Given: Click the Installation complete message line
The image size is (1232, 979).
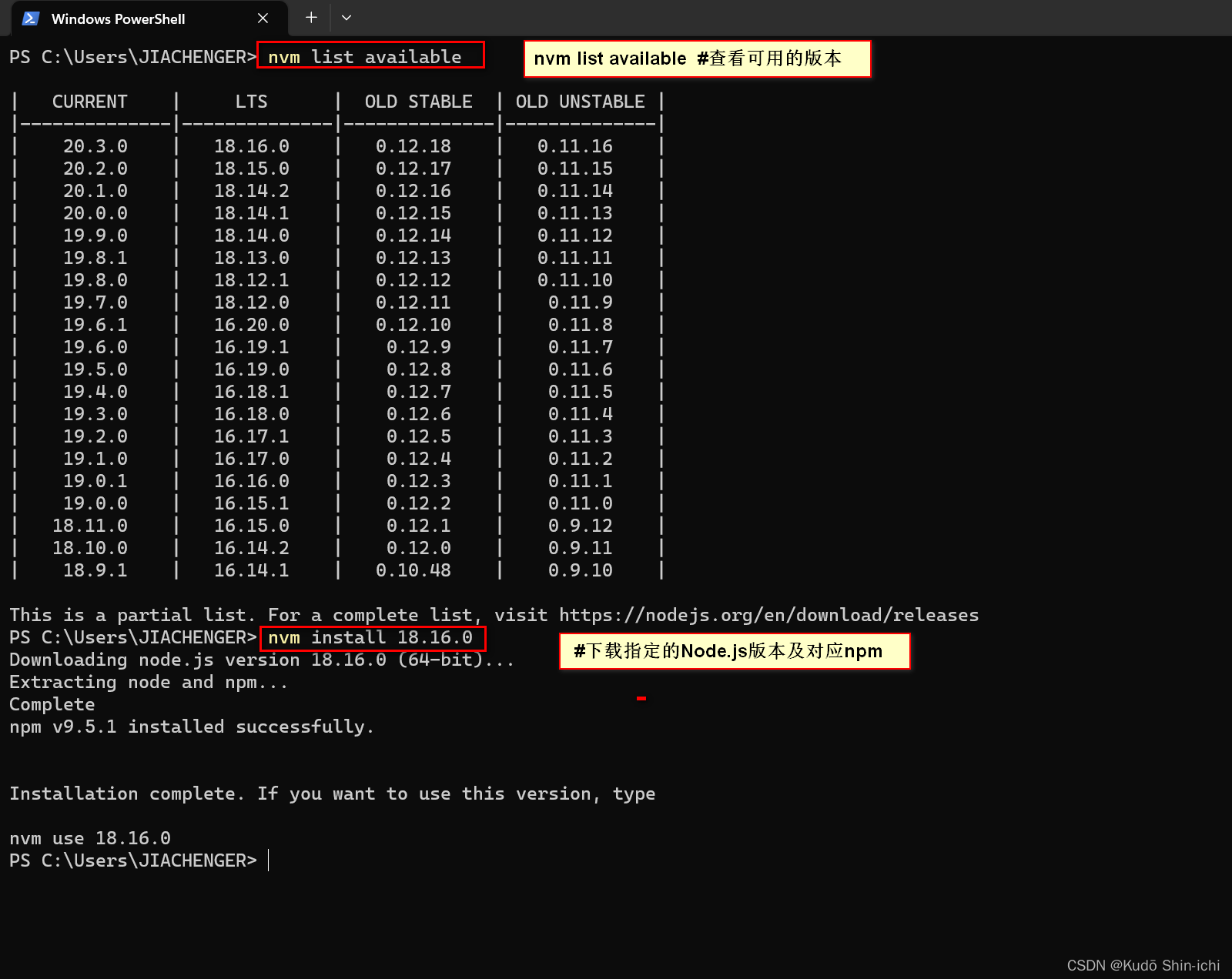Looking at the screenshot, I should 333,794.
